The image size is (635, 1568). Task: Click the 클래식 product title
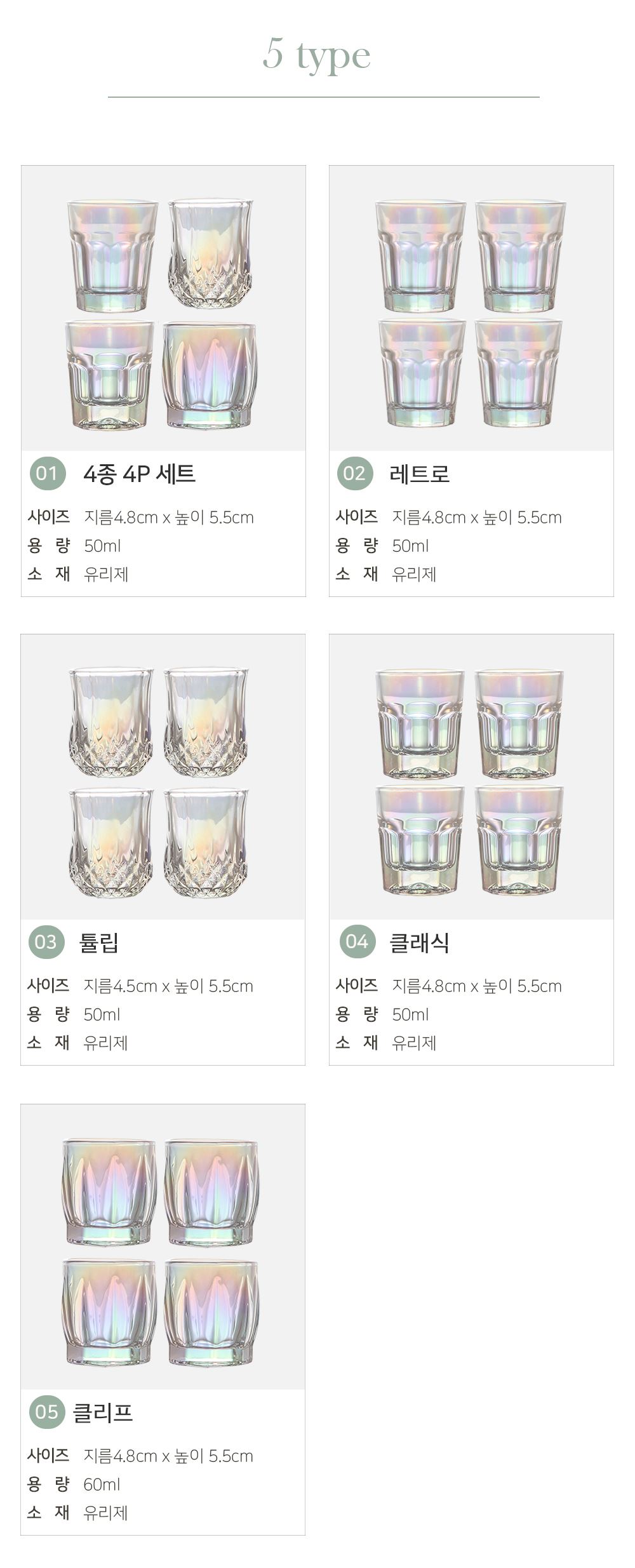tap(419, 942)
